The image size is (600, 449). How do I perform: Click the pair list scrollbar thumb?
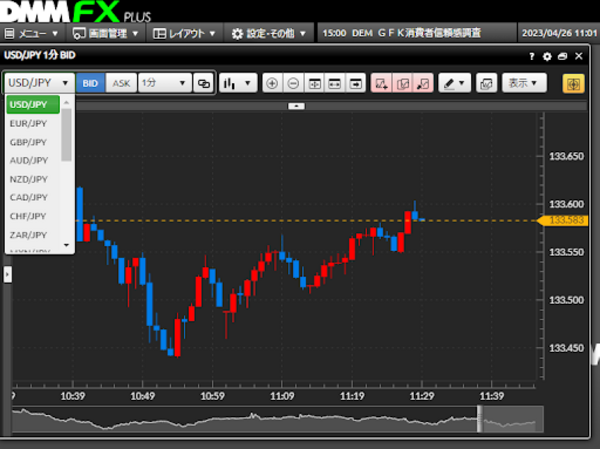(67, 135)
